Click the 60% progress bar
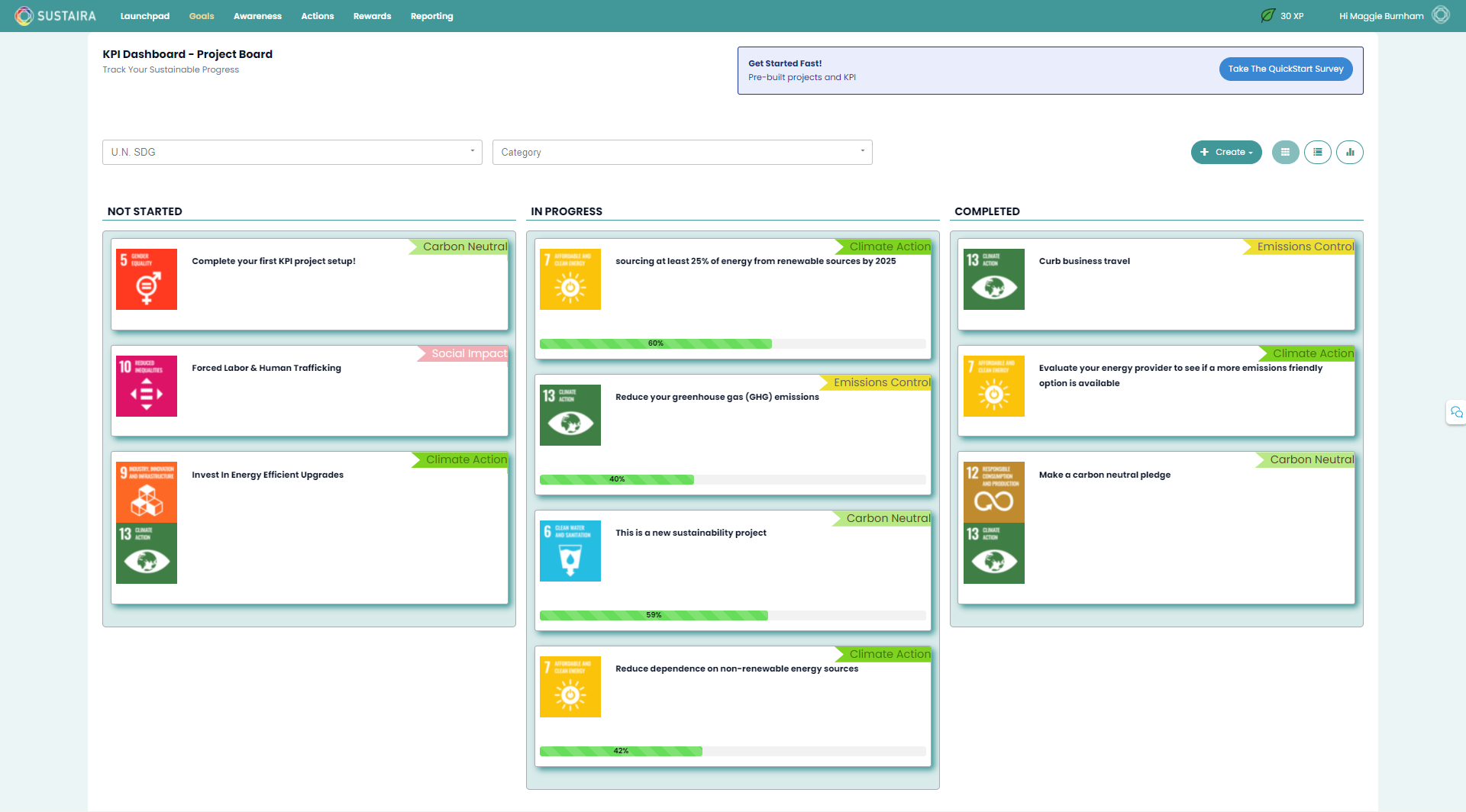This screenshot has height=812, width=1466. 733,343
